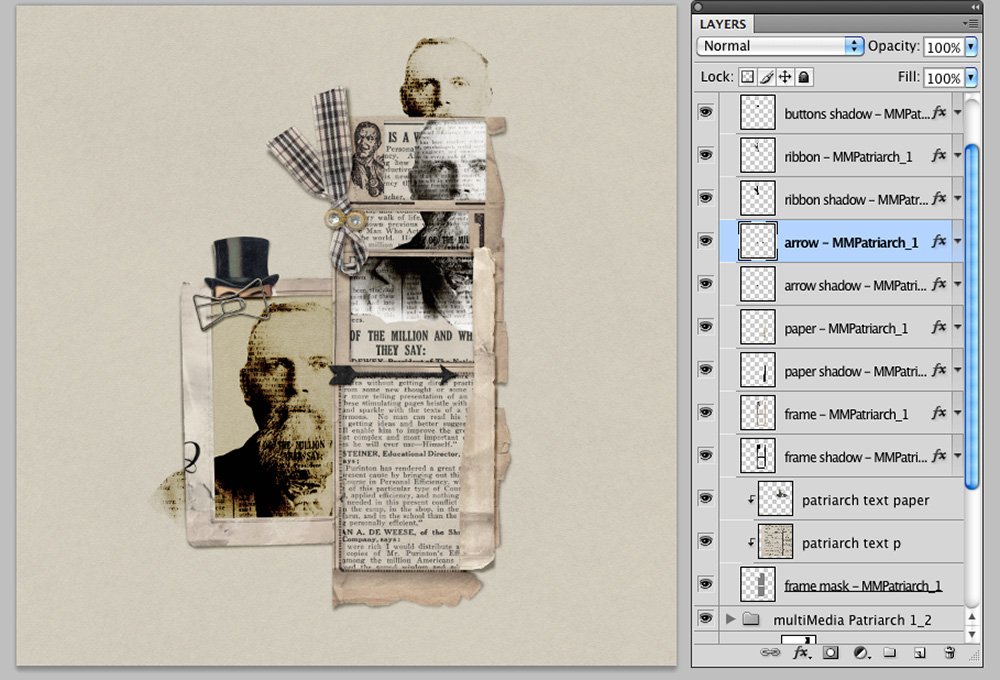This screenshot has height=680, width=1000.
Task: Select the LAYERS panel tab
Action: point(723,24)
